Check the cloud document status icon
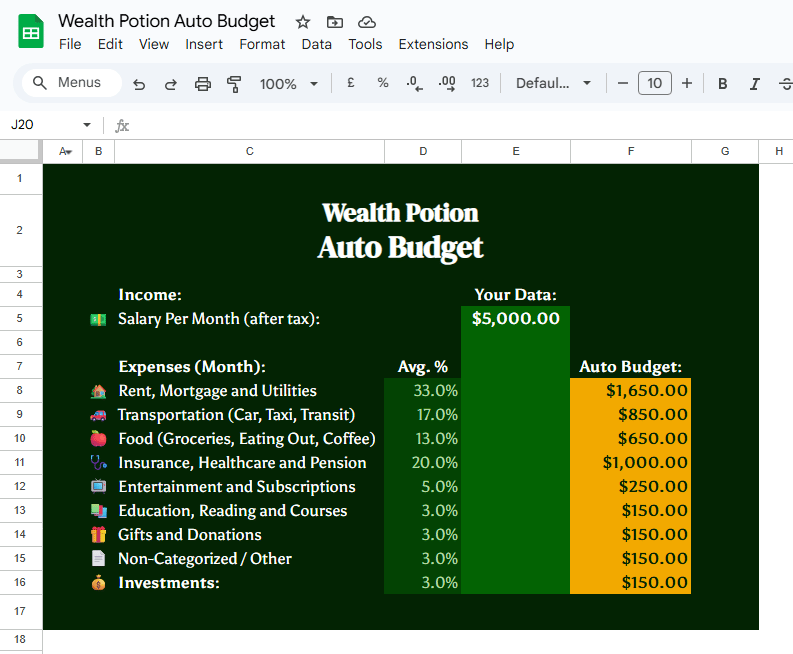The width and height of the screenshot is (793, 654). point(367,22)
